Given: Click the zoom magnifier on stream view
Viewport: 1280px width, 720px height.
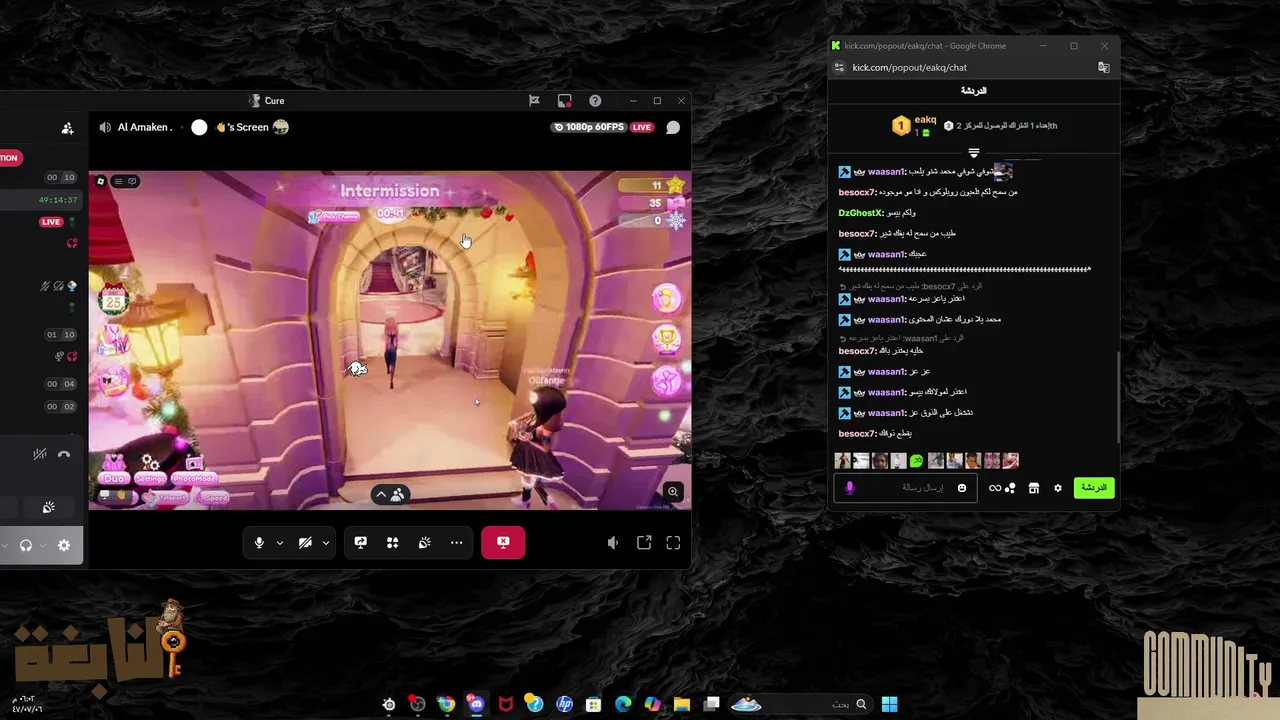Looking at the screenshot, I should pyautogui.click(x=673, y=491).
